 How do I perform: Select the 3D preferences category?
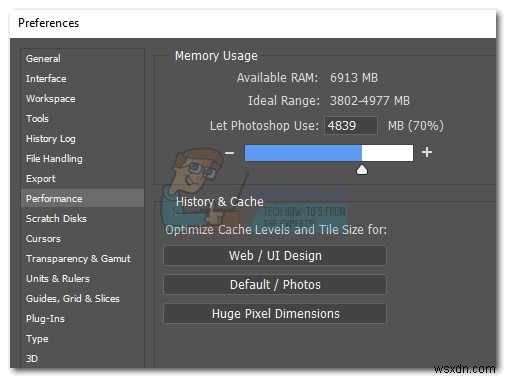coord(32,359)
